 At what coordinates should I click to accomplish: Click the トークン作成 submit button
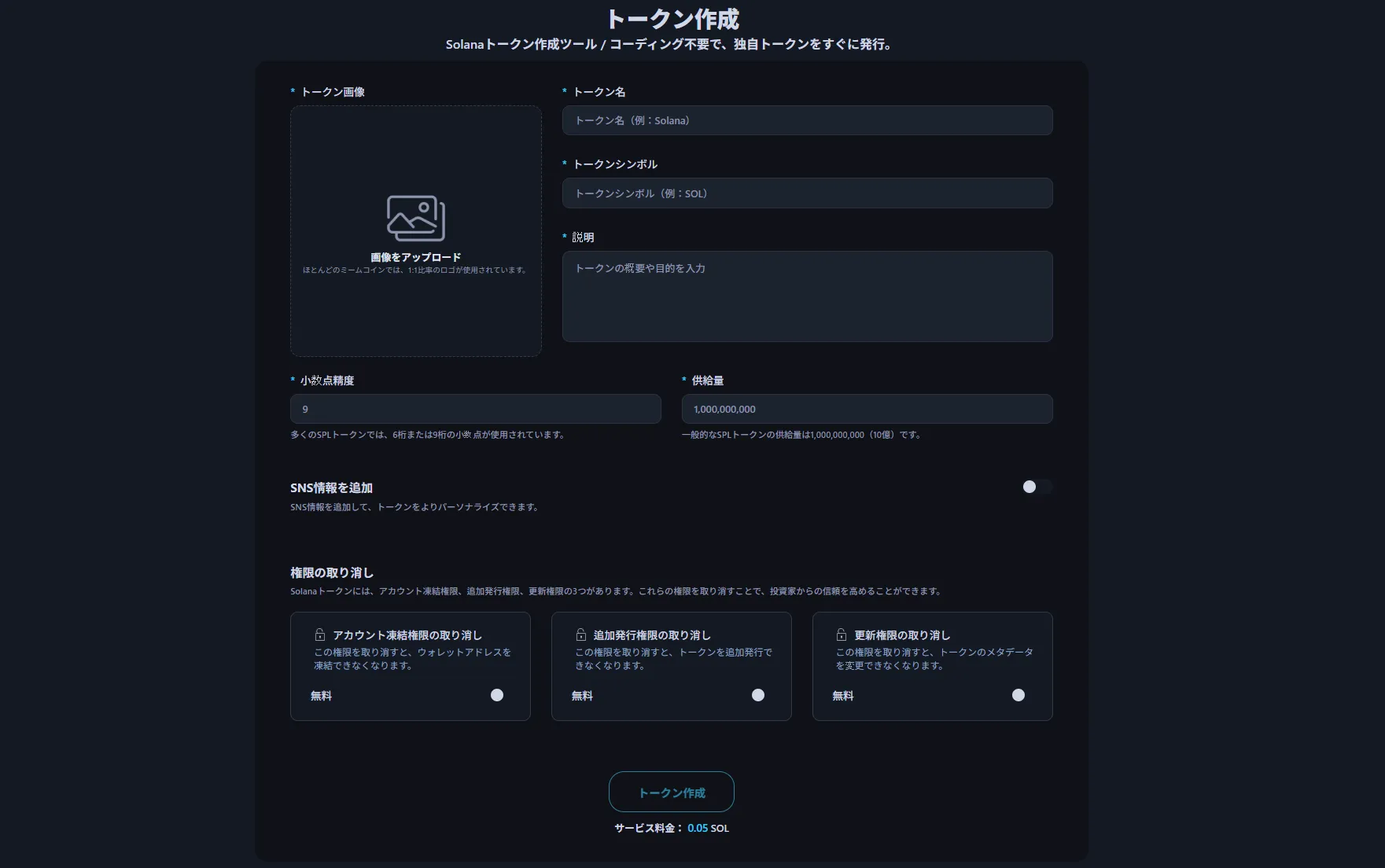671,792
